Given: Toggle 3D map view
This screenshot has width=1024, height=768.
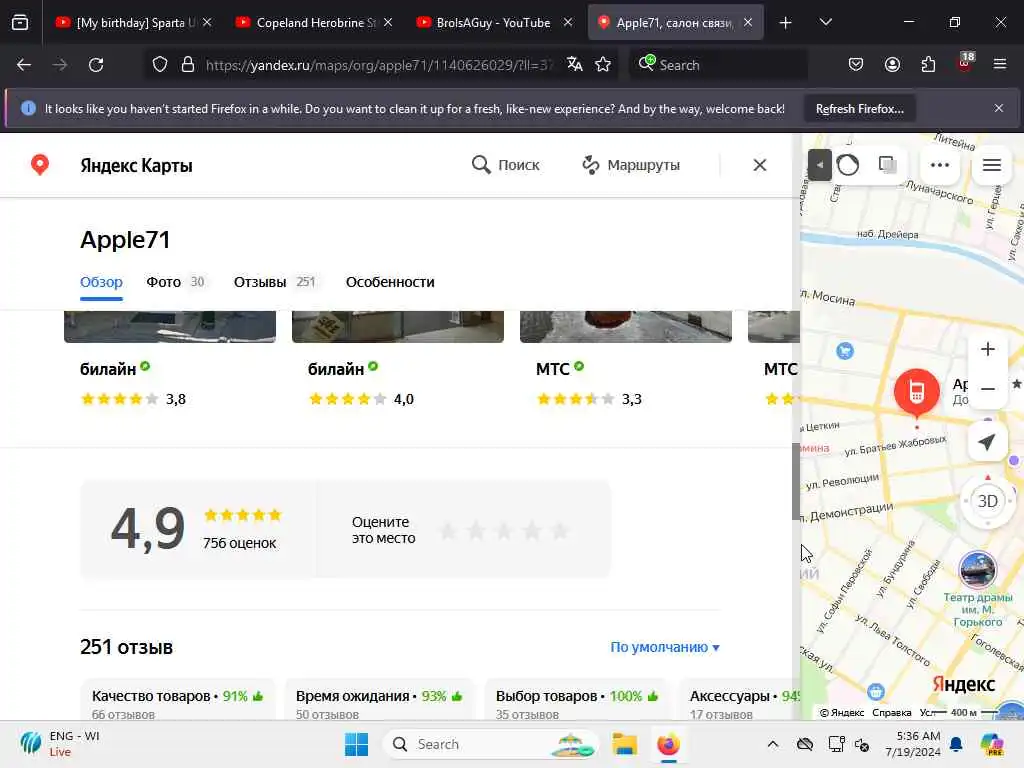Looking at the screenshot, I should (x=987, y=501).
